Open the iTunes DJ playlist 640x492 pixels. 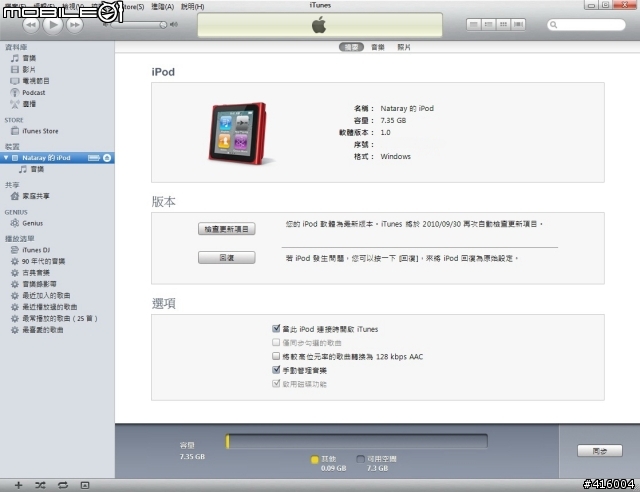pyautogui.click(x=36, y=250)
